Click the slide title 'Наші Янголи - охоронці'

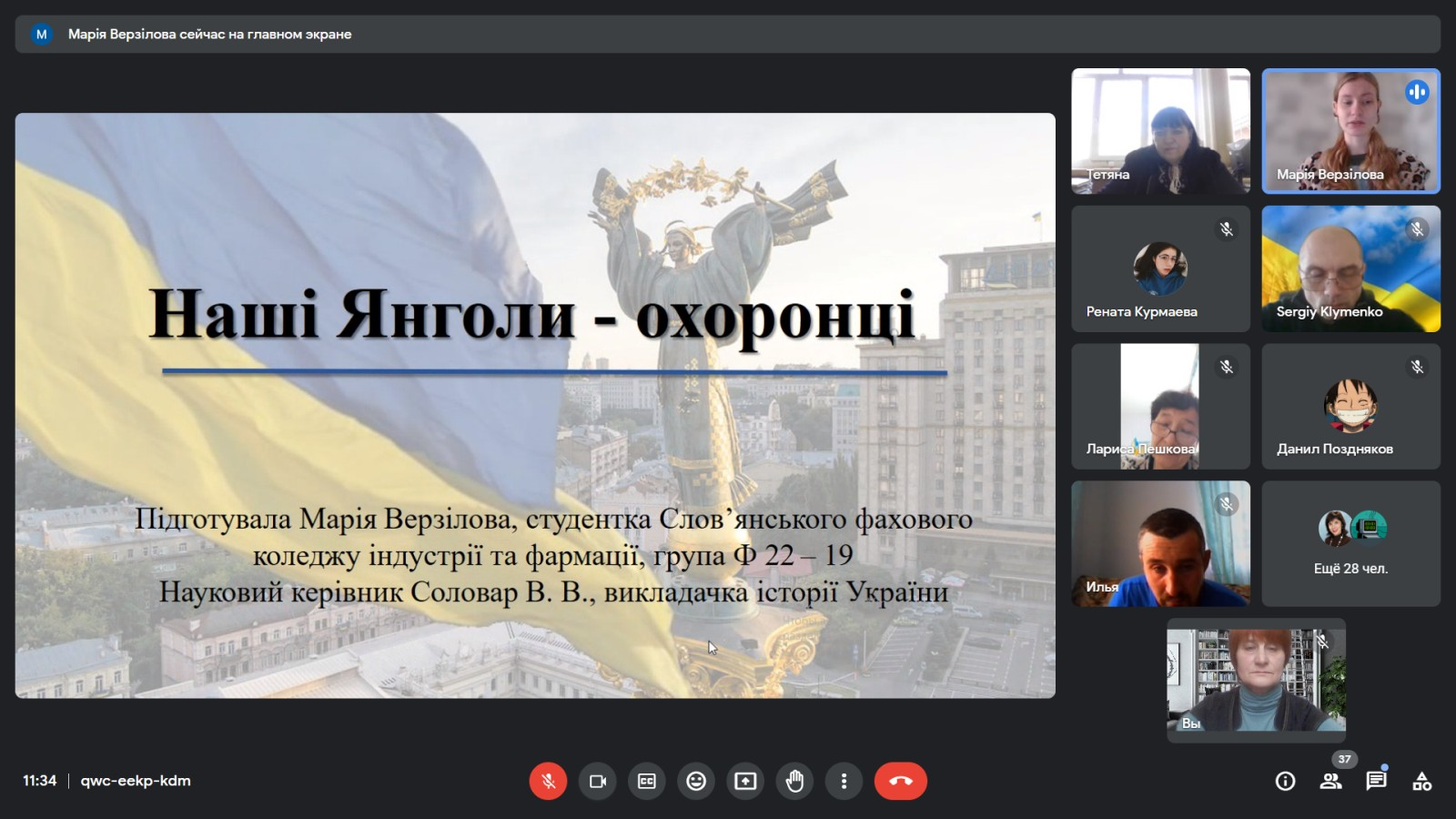[x=532, y=315]
